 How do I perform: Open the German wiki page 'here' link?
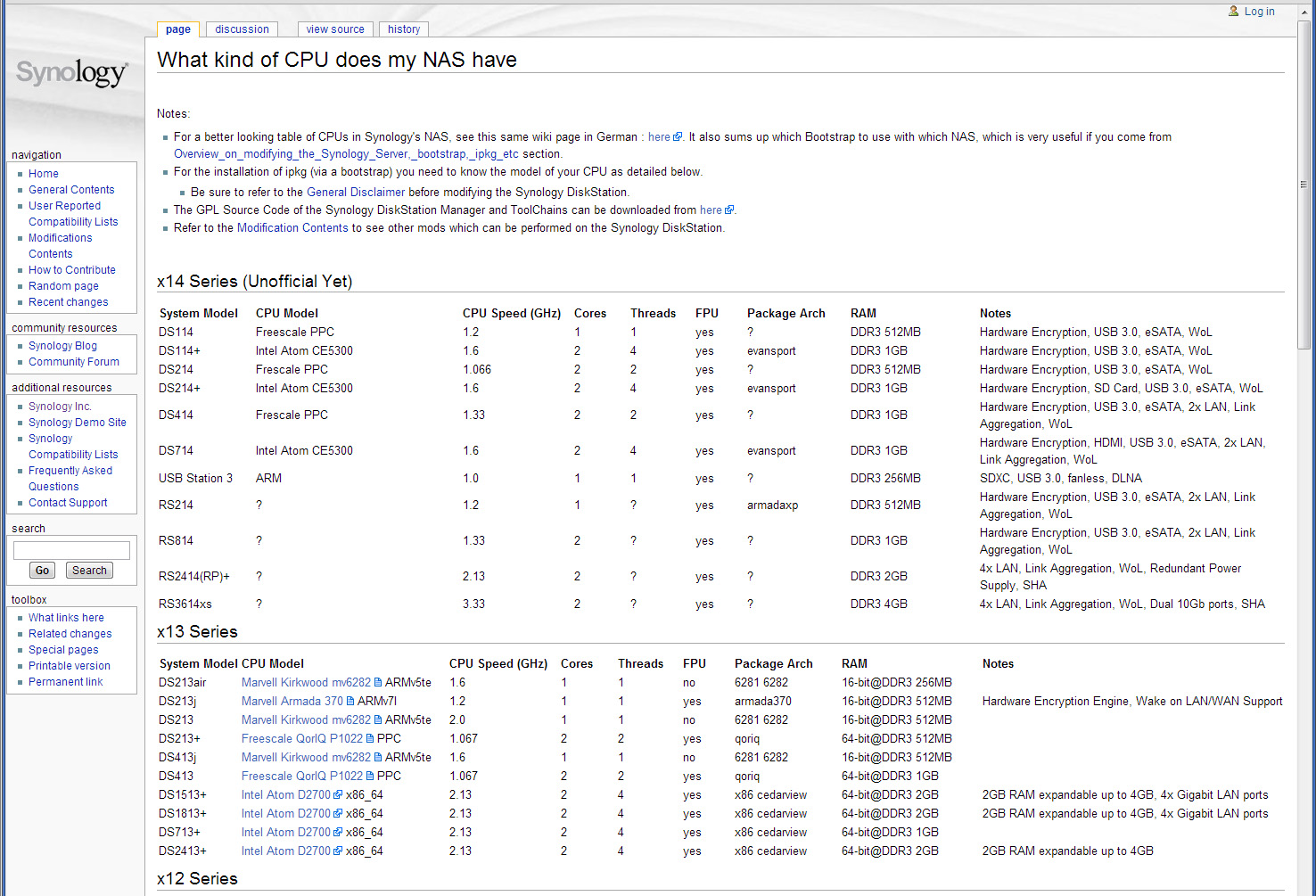coord(664,137)
